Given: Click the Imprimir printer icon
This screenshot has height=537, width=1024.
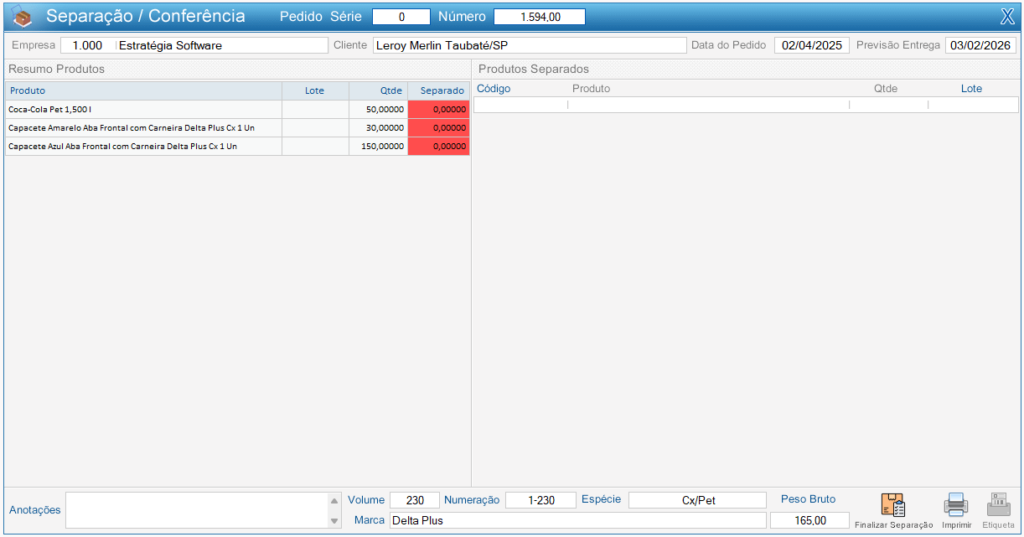Looking at the screenshot, I should (956, 506).
